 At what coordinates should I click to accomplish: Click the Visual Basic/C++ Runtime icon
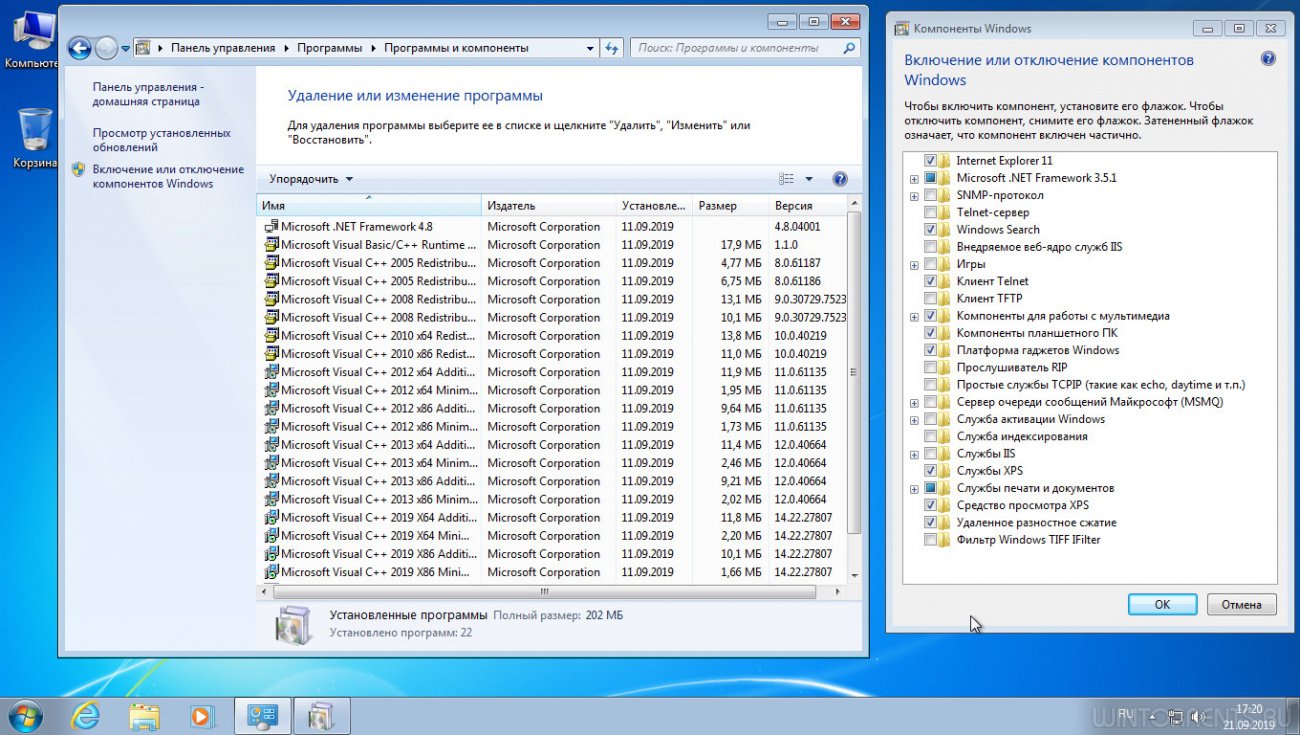click(x=271, y=245)
